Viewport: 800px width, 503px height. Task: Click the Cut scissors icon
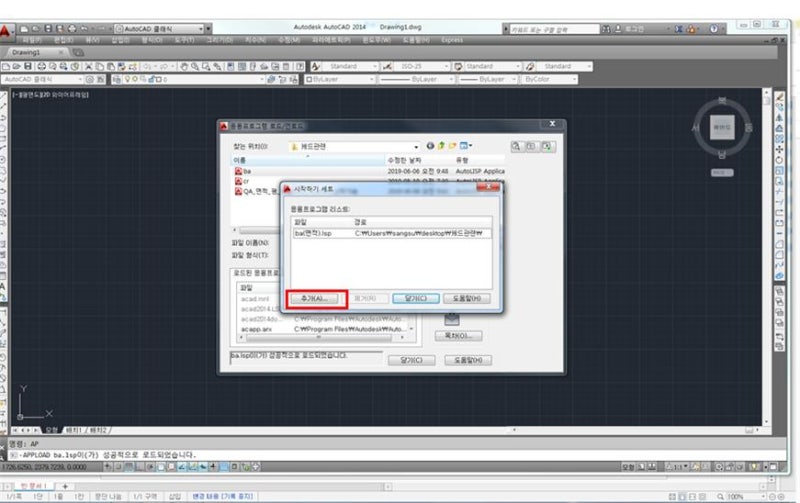pos(88,66)
